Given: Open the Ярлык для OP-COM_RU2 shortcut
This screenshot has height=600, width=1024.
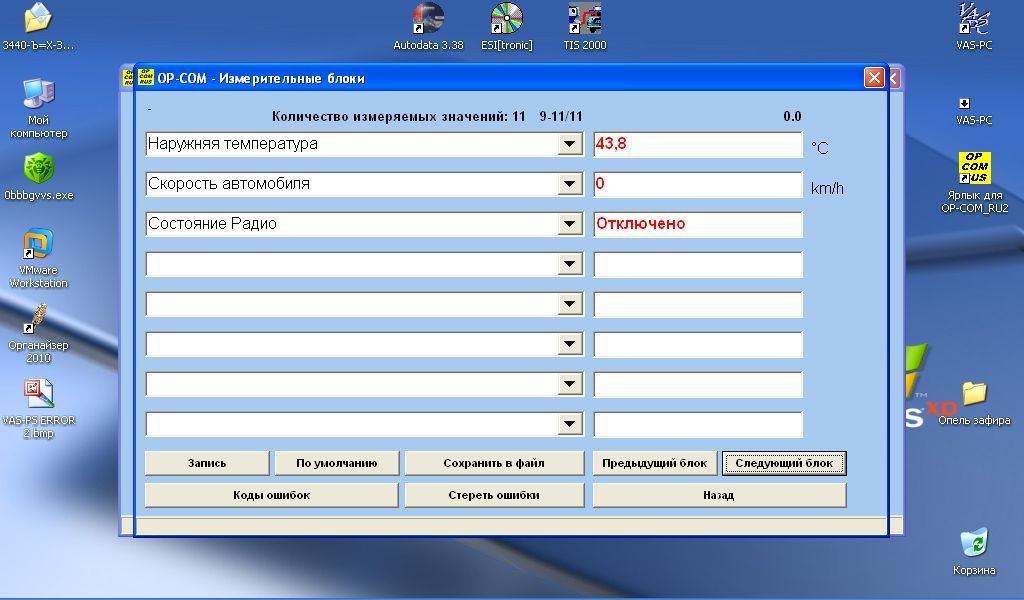Looking at the screenshot, I should coord(974,183).
